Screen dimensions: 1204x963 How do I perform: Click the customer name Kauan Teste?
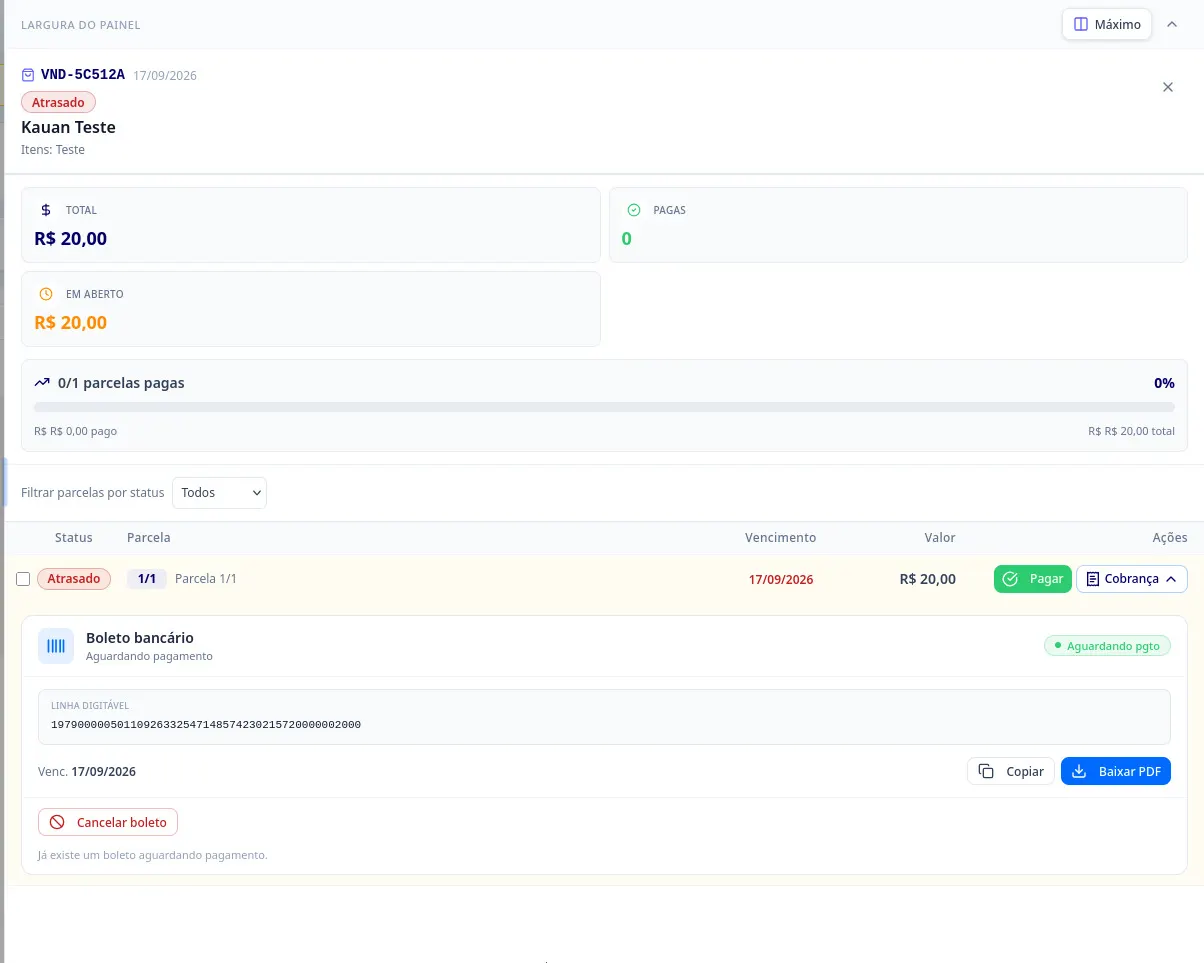tap(68, 127)
